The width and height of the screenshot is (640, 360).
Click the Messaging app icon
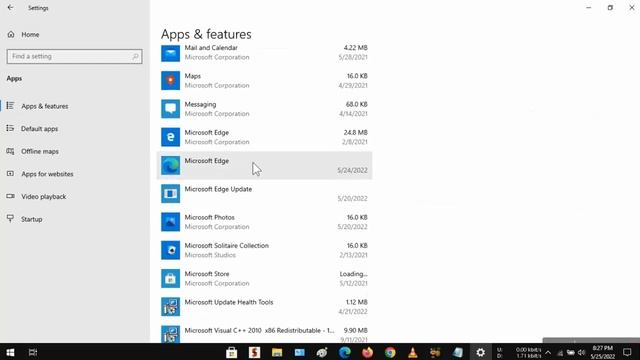click(x=170, y=109)
